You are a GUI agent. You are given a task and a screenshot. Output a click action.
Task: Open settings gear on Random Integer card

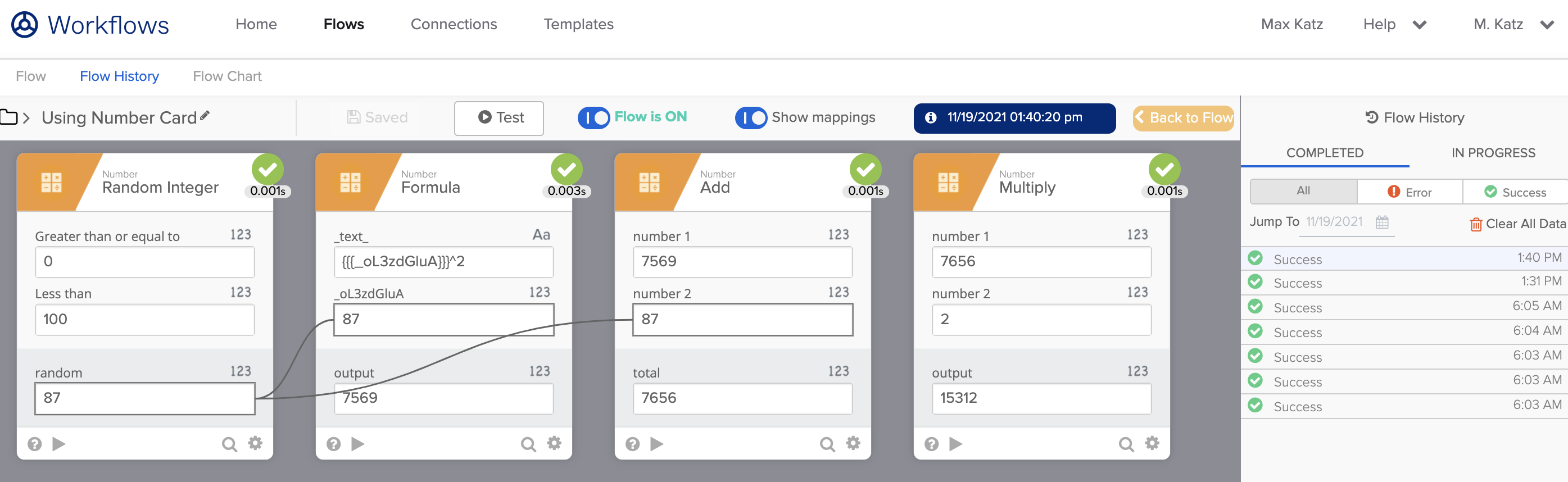click(x=255, y=443)
